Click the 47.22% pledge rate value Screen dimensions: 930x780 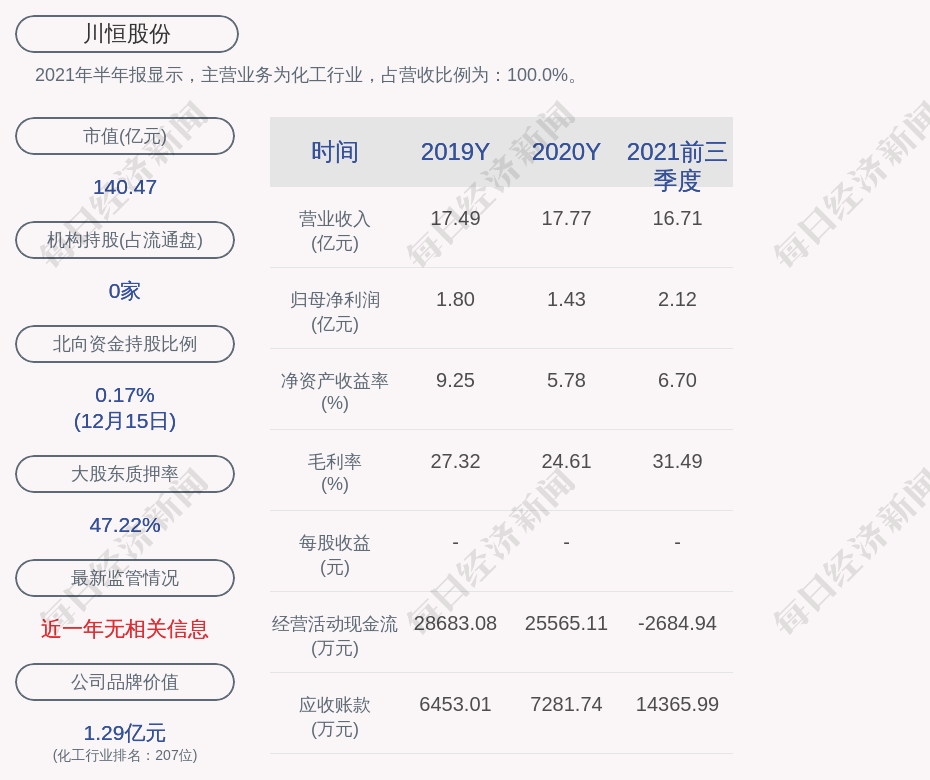[x=125, y=525]
